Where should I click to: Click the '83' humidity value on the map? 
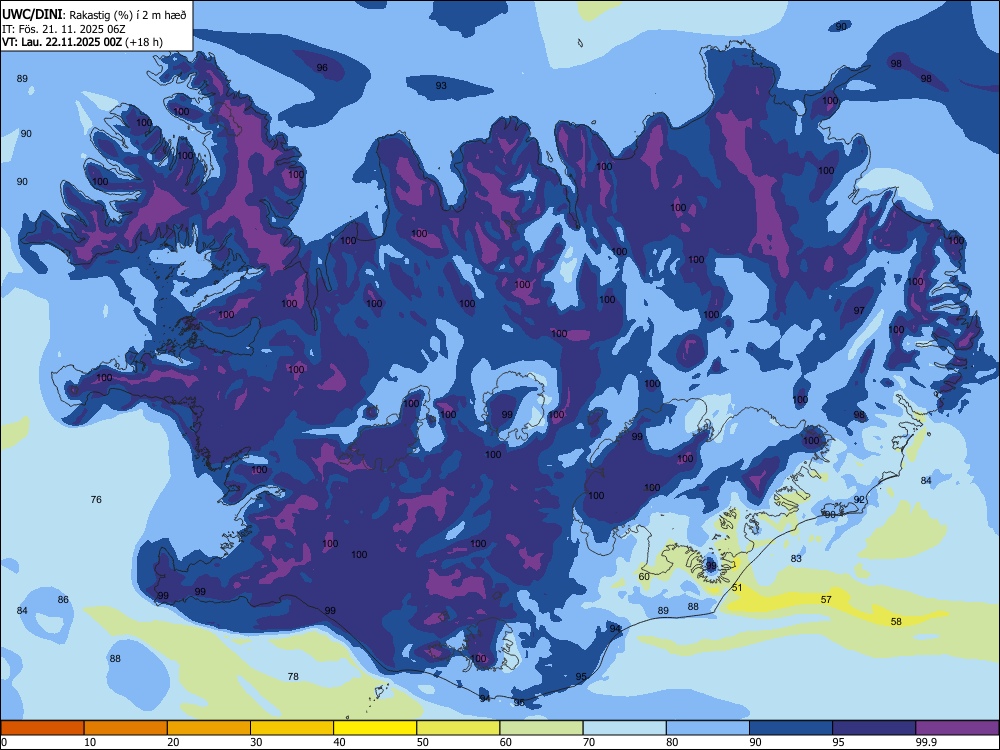796,559
